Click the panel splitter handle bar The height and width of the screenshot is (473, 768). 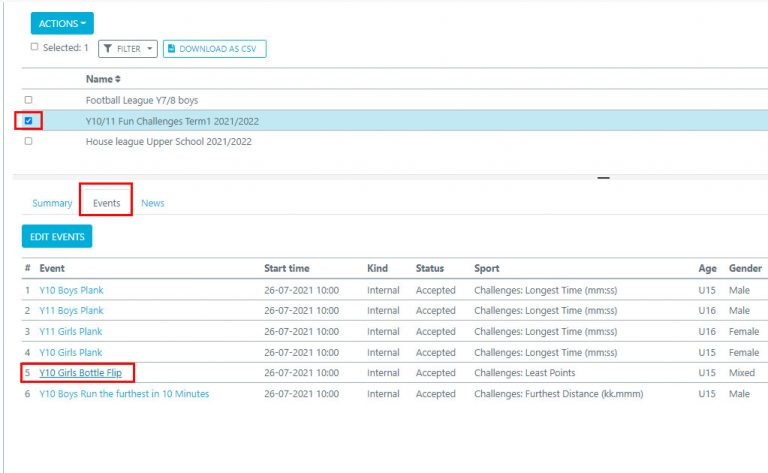coord(603,178)
